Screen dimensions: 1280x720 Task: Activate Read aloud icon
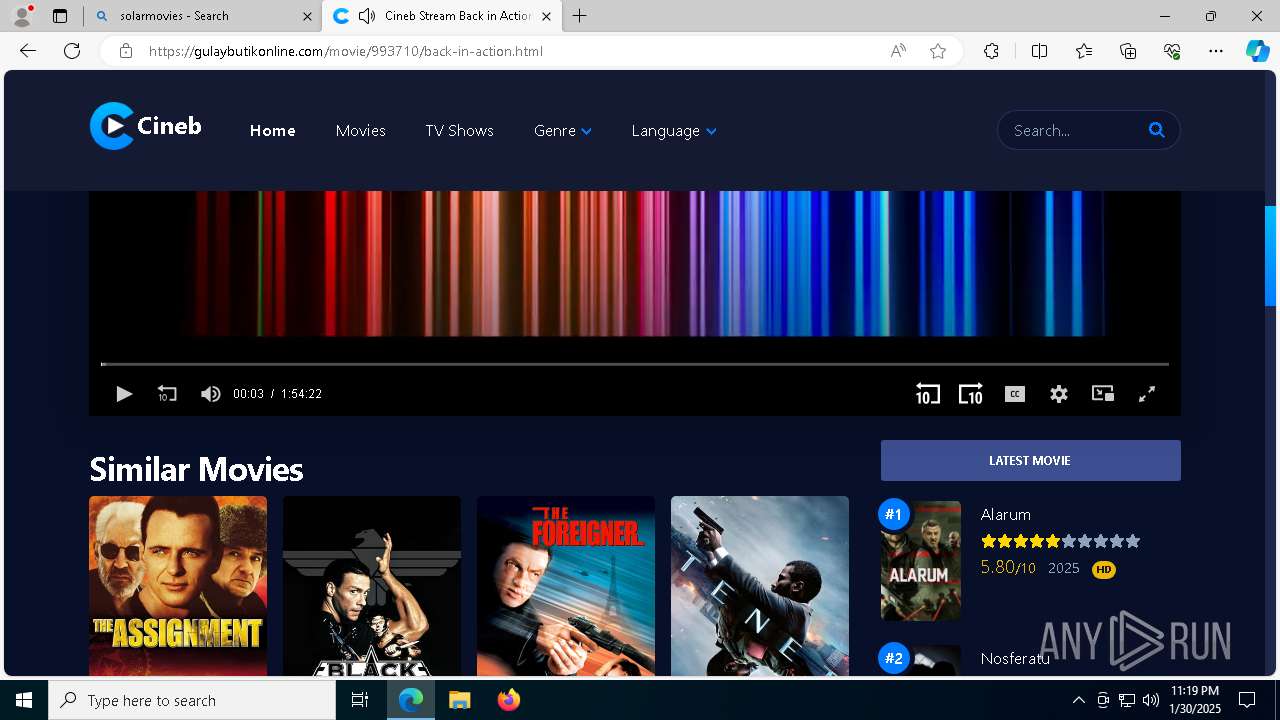point(898,51)
